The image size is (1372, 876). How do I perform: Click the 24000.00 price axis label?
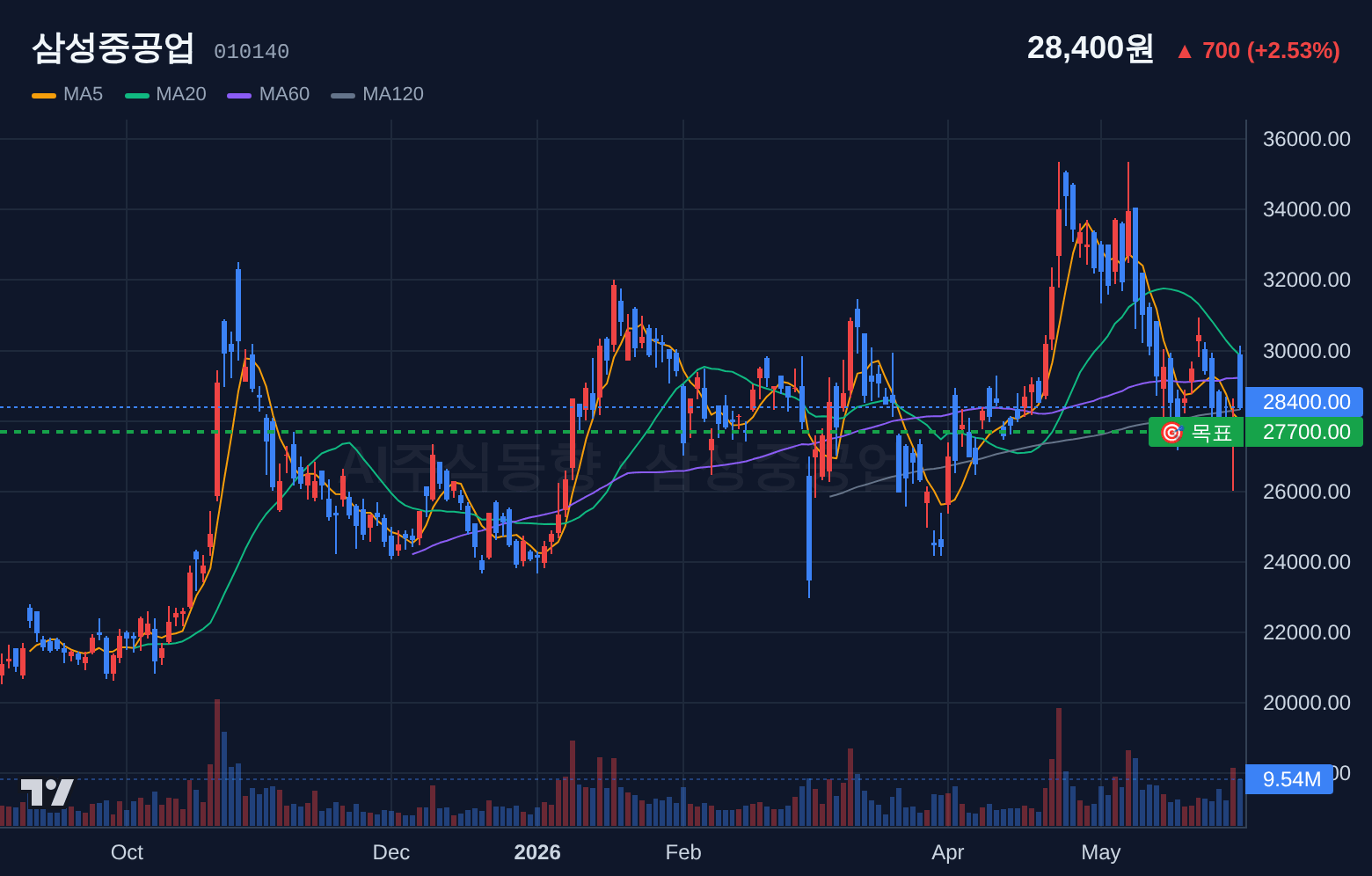pyautogui.click(x=1307, y=562)
